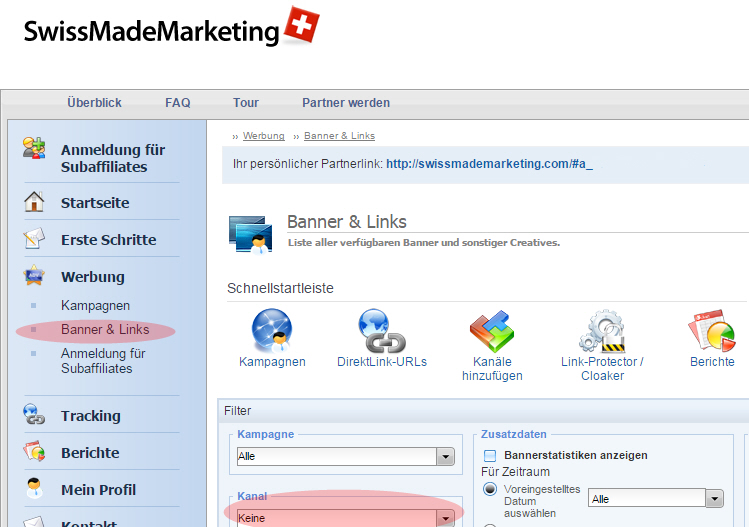
Task: Click the DirektLink-URLs chain icon
Action: (382, 330)
